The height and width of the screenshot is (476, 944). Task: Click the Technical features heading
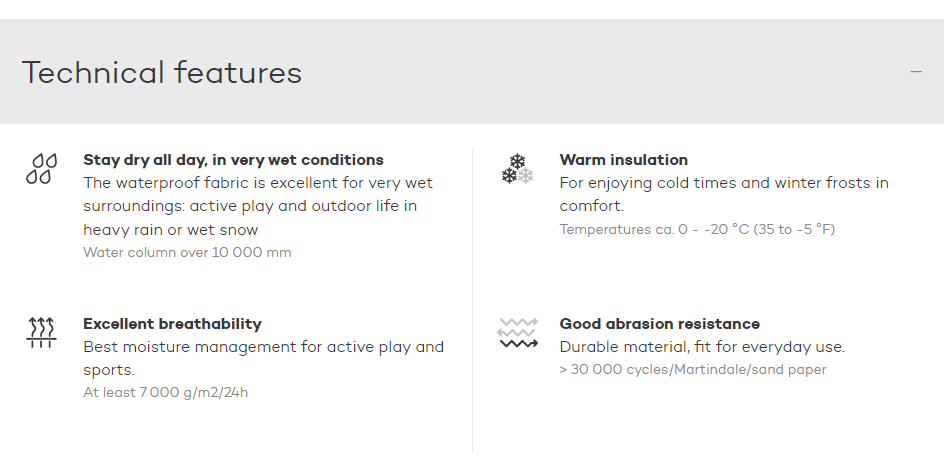162,73
